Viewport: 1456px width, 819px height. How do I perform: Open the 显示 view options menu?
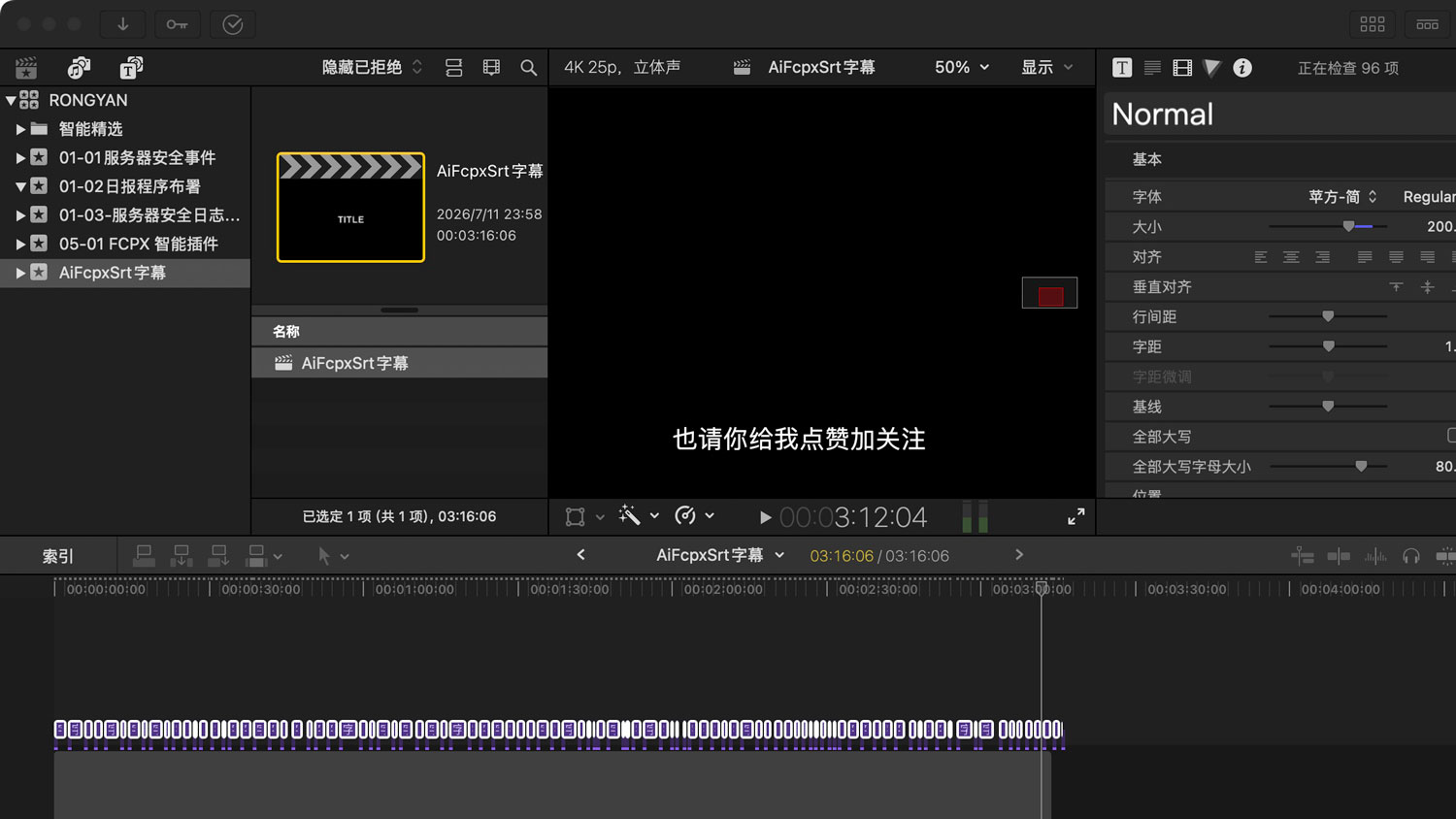click(1046, 67)
